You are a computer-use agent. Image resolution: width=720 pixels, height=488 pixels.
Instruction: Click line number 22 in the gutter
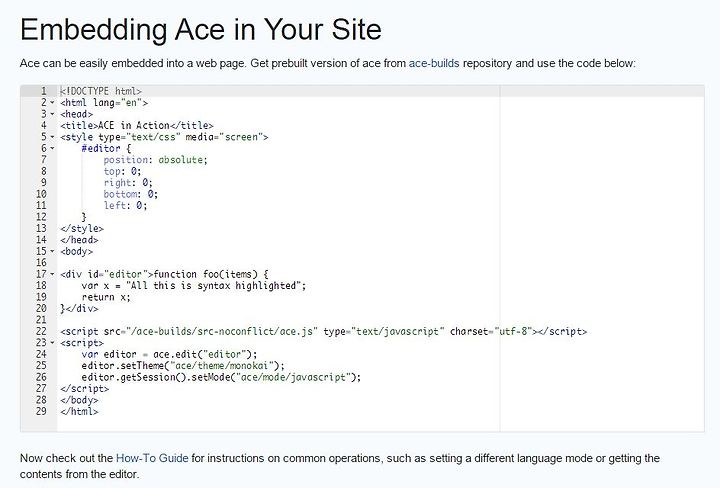coord(41,331)
